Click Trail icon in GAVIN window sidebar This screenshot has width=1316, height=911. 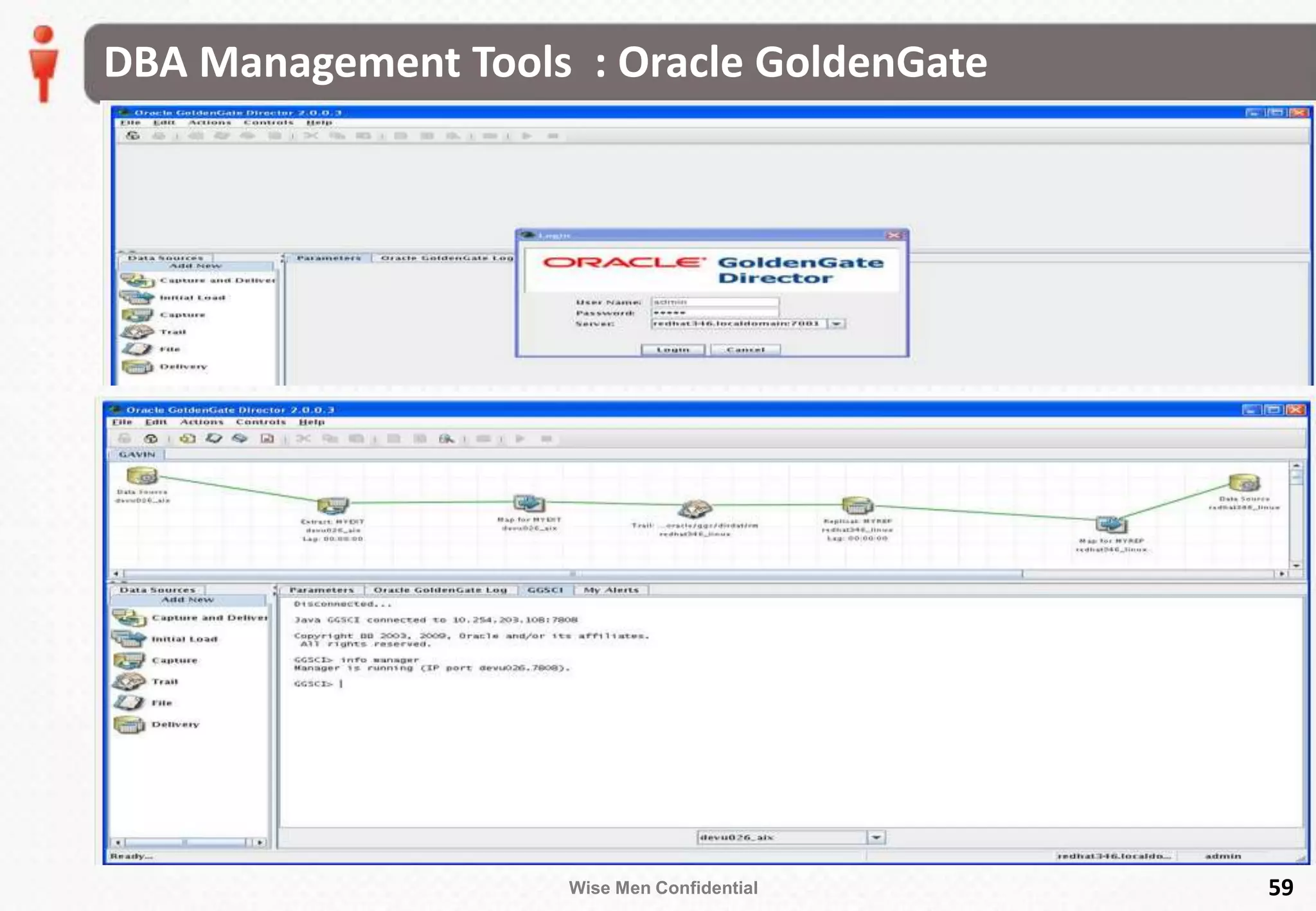129,682
